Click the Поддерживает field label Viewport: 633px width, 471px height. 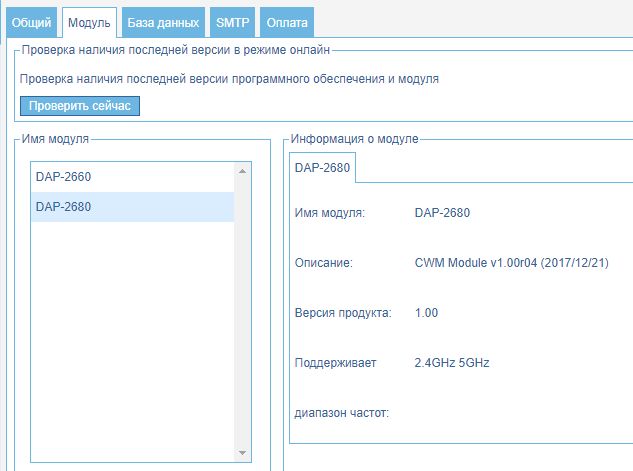[x=336, y=363]
